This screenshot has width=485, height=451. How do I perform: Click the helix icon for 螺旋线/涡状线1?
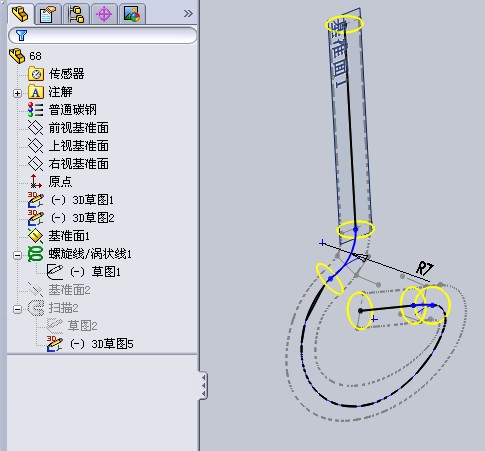click(x=35, y=254)
